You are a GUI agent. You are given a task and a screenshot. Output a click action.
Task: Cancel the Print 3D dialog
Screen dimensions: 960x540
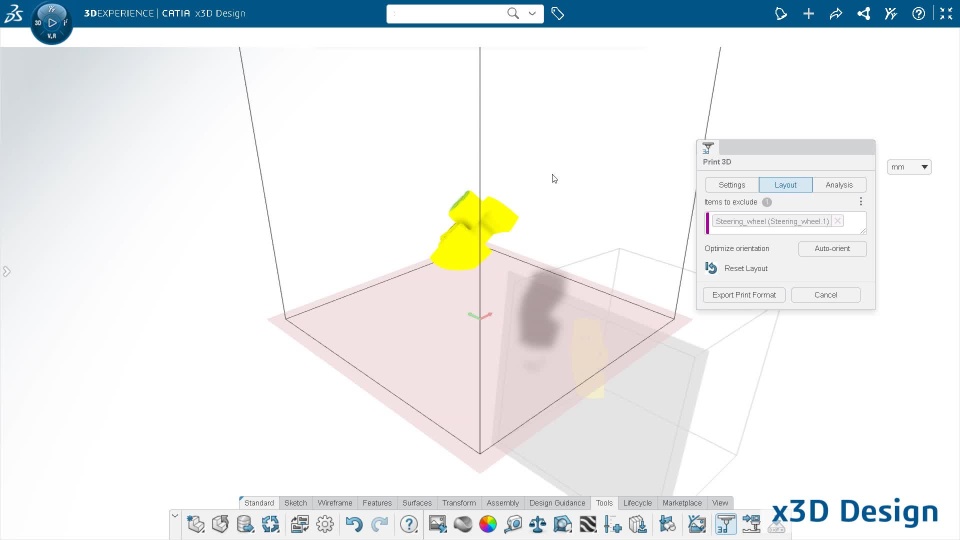[x=825, y=295]
